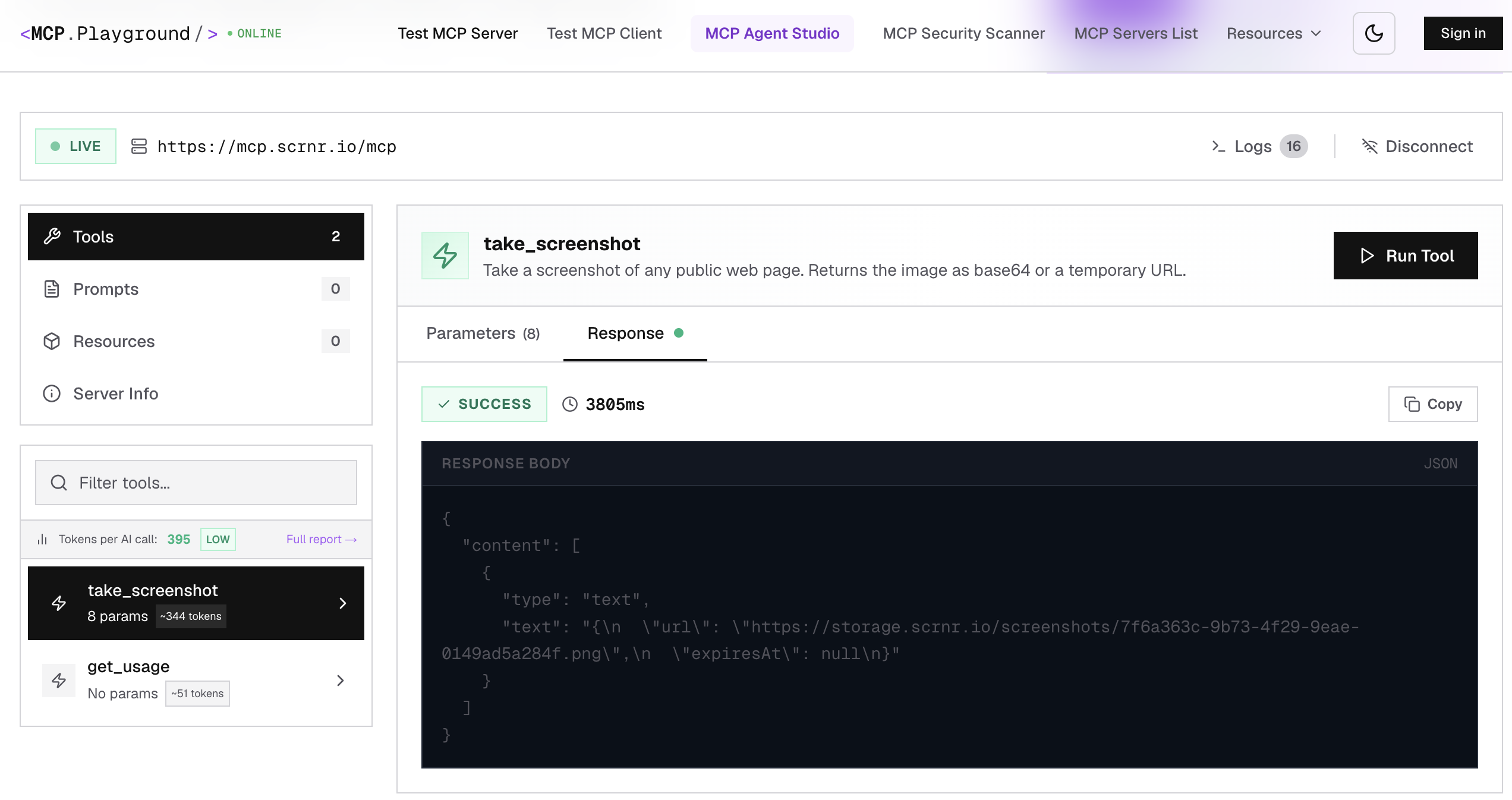
Task: Click the LIVE status badge
Action: (75, 146)
